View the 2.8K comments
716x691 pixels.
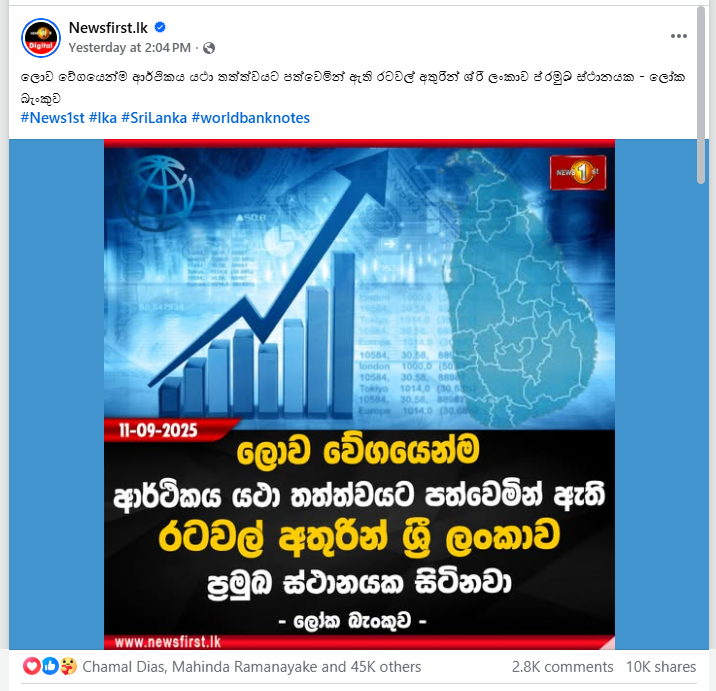[562, 667]
